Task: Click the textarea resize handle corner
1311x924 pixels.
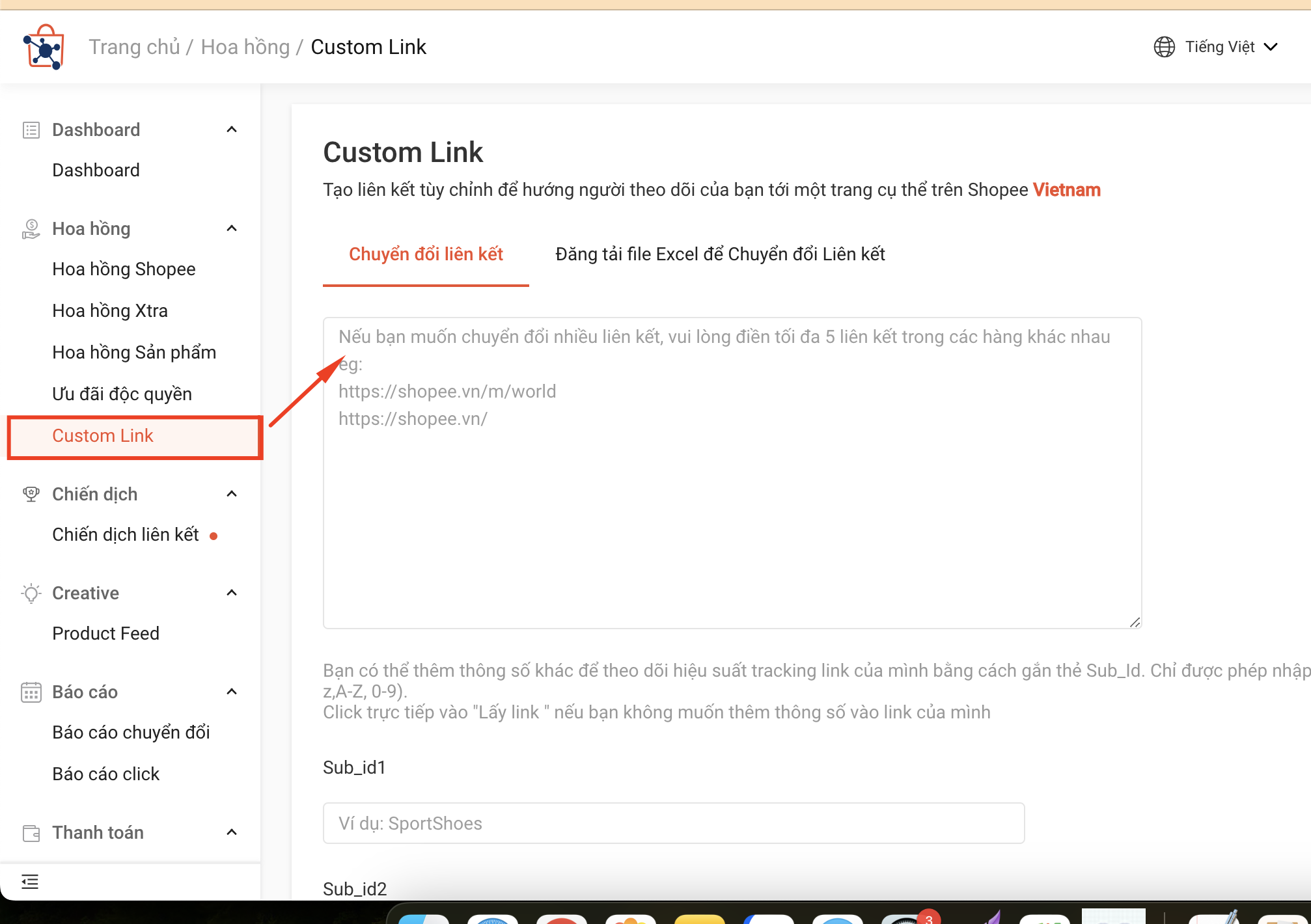Action: (x=1135, y=622)
